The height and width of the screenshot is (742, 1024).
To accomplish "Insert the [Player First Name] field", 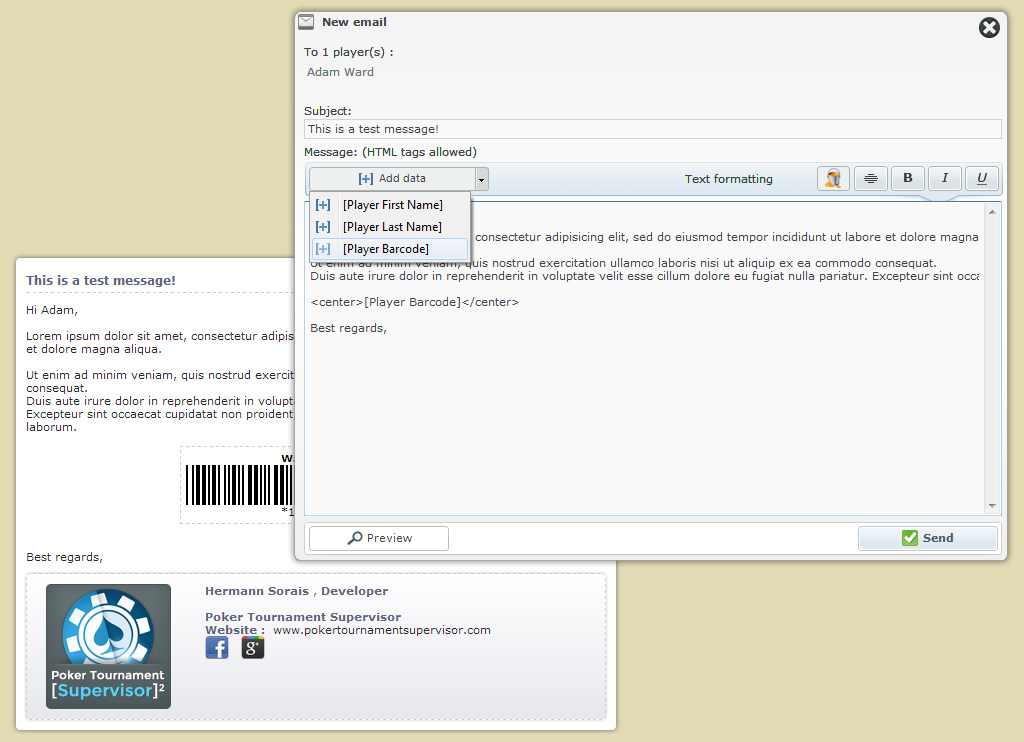I will coord(391,205).
